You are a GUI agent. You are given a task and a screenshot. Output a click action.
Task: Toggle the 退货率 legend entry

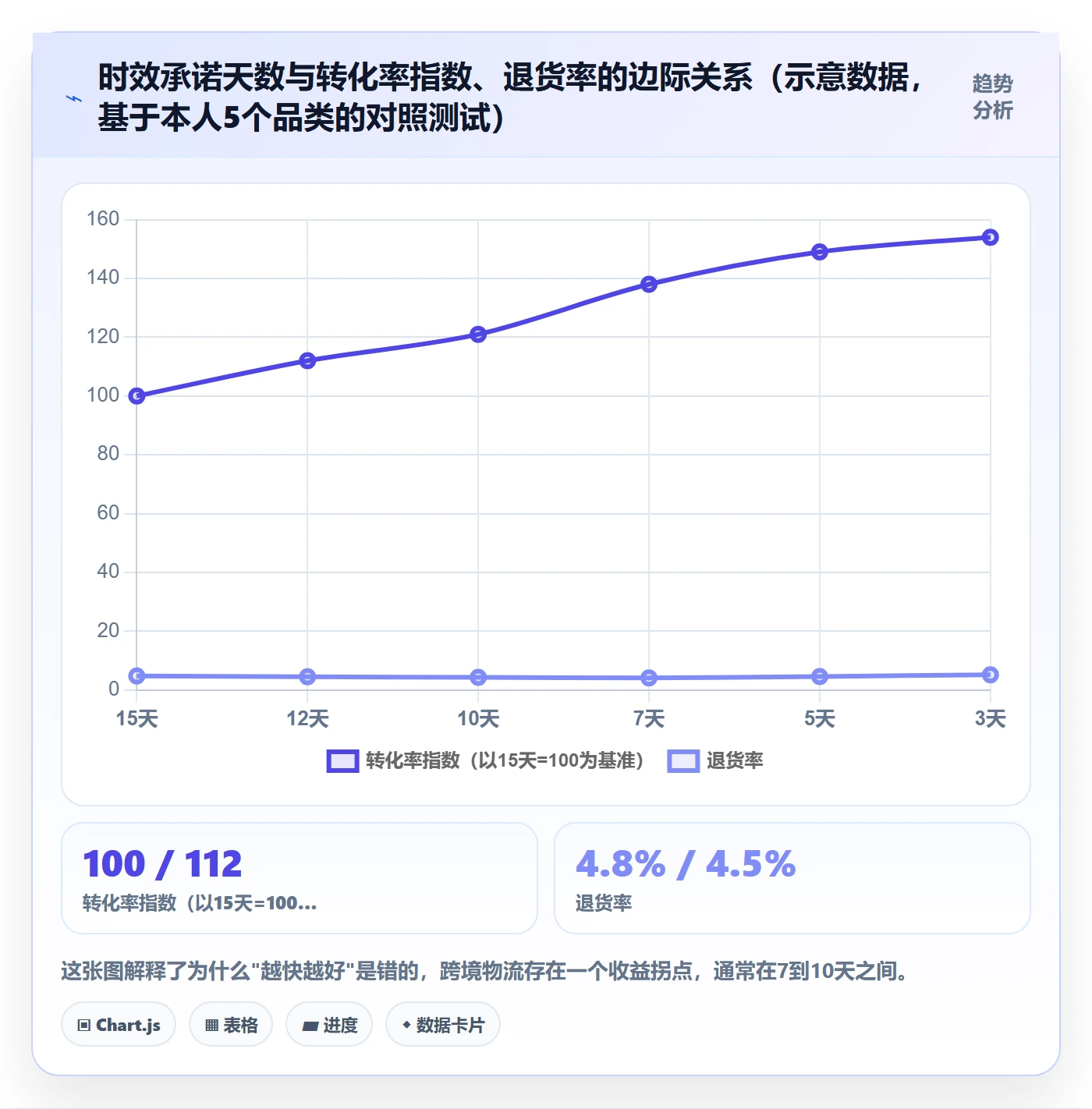(x=715, y=760)
